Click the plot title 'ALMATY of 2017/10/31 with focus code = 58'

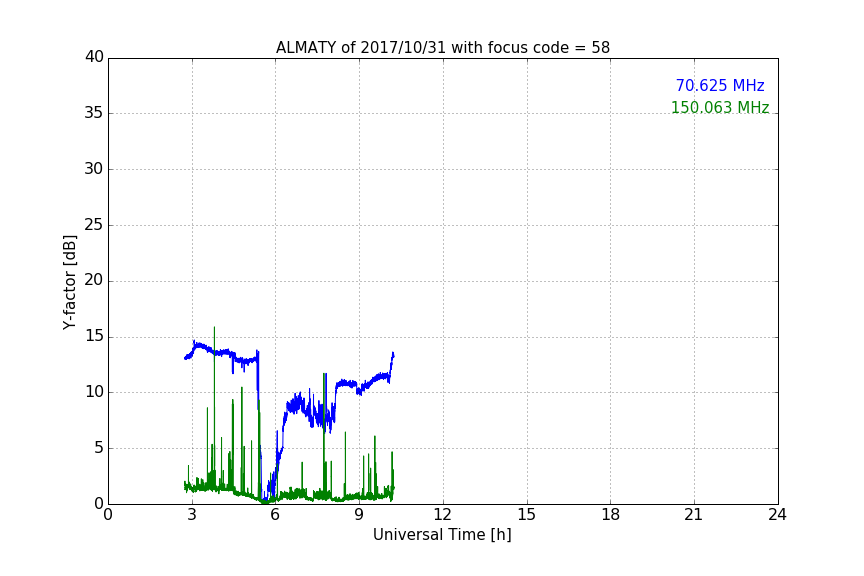[x=442, y=48]
